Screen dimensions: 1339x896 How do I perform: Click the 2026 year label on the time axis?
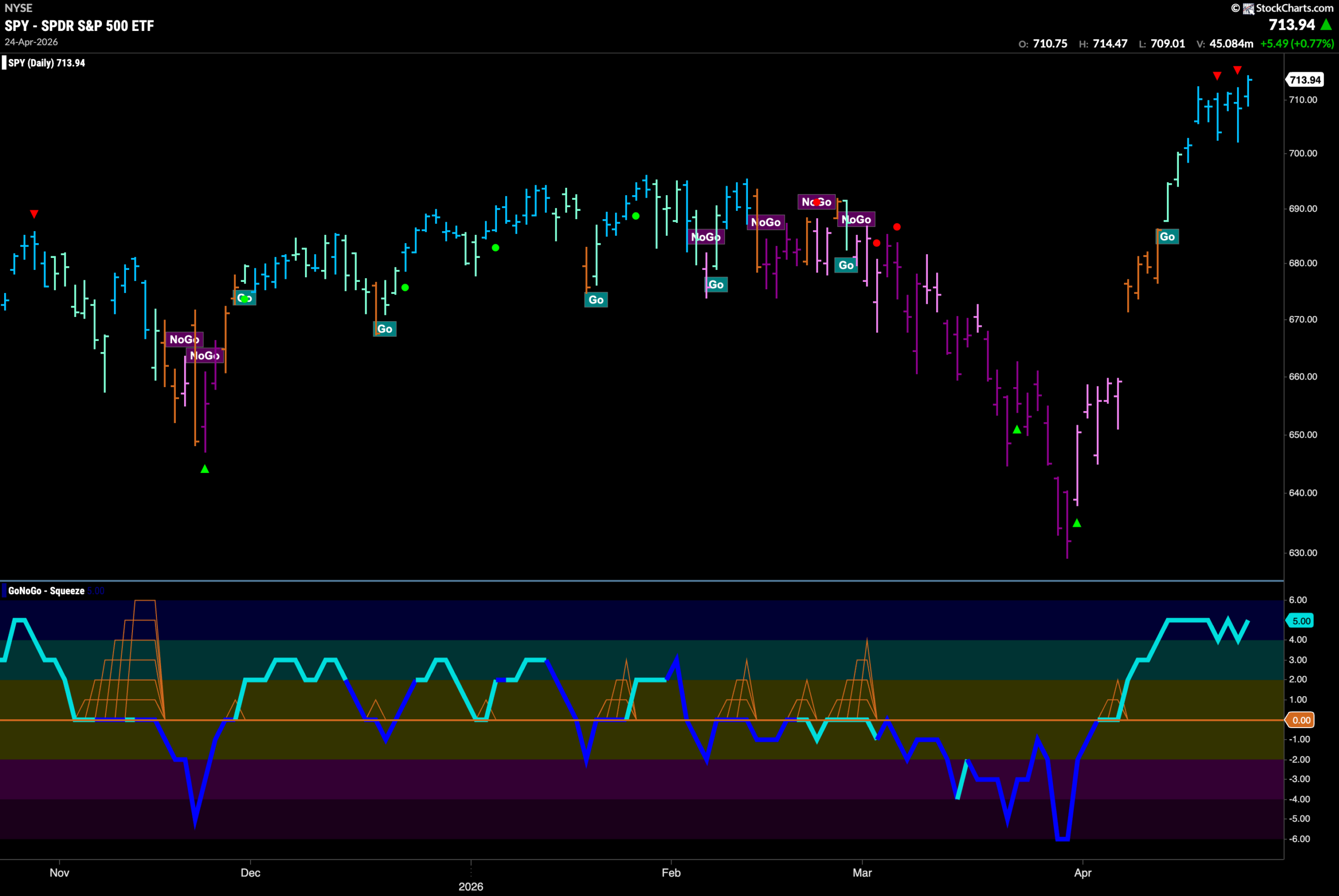coord(471,886)
